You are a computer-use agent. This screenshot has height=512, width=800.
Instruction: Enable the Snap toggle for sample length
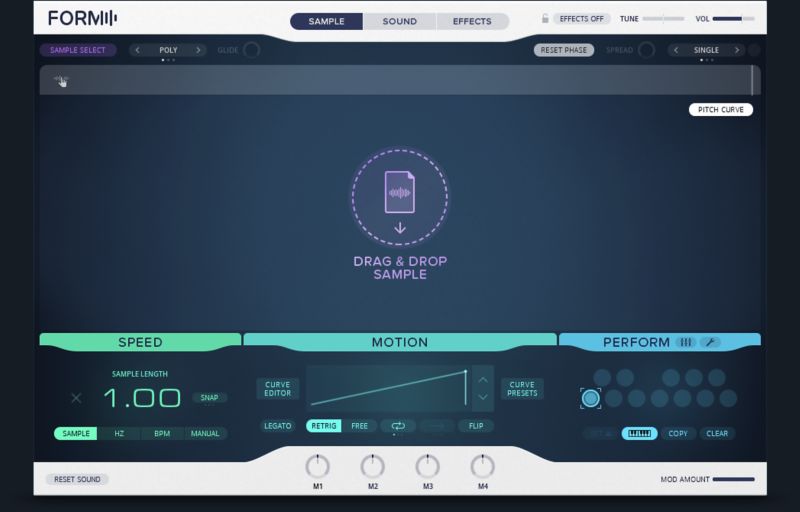[209, 398]
